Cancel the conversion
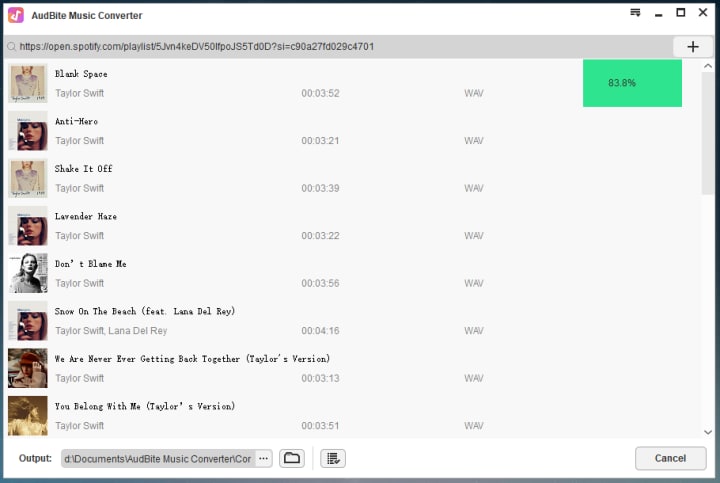 [x=670, y=458]
